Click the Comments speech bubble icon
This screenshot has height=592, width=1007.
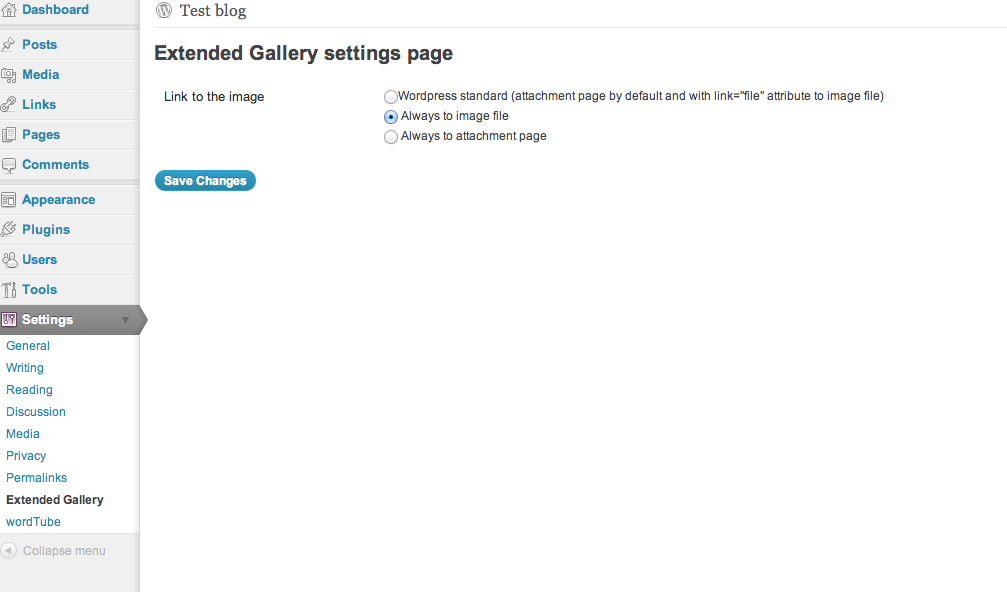point(8,165)
